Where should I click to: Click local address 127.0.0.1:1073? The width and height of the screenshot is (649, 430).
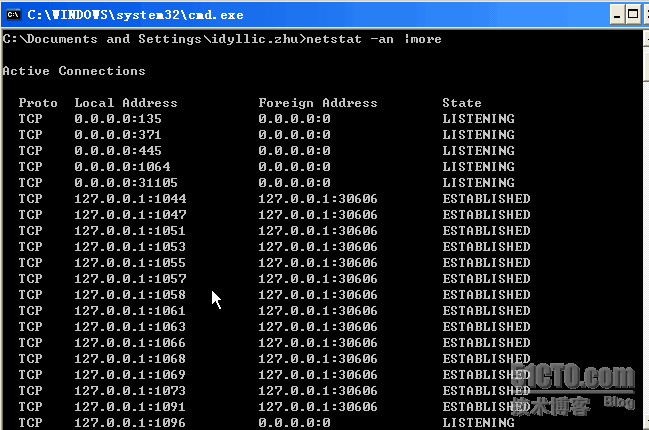(x=130, y=391)
